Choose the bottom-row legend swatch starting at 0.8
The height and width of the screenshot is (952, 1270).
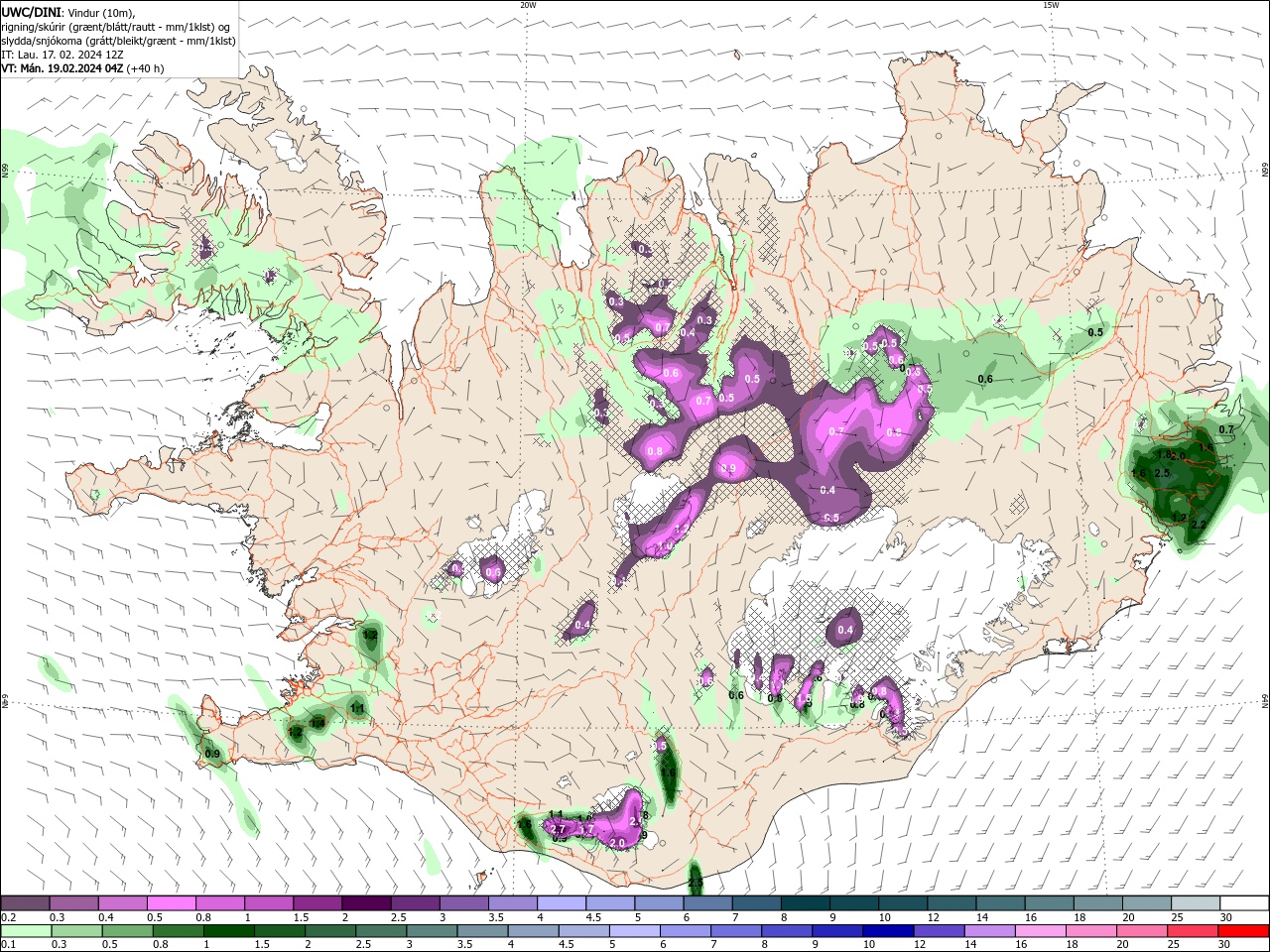pyautogui.click(x=178, y=931)
